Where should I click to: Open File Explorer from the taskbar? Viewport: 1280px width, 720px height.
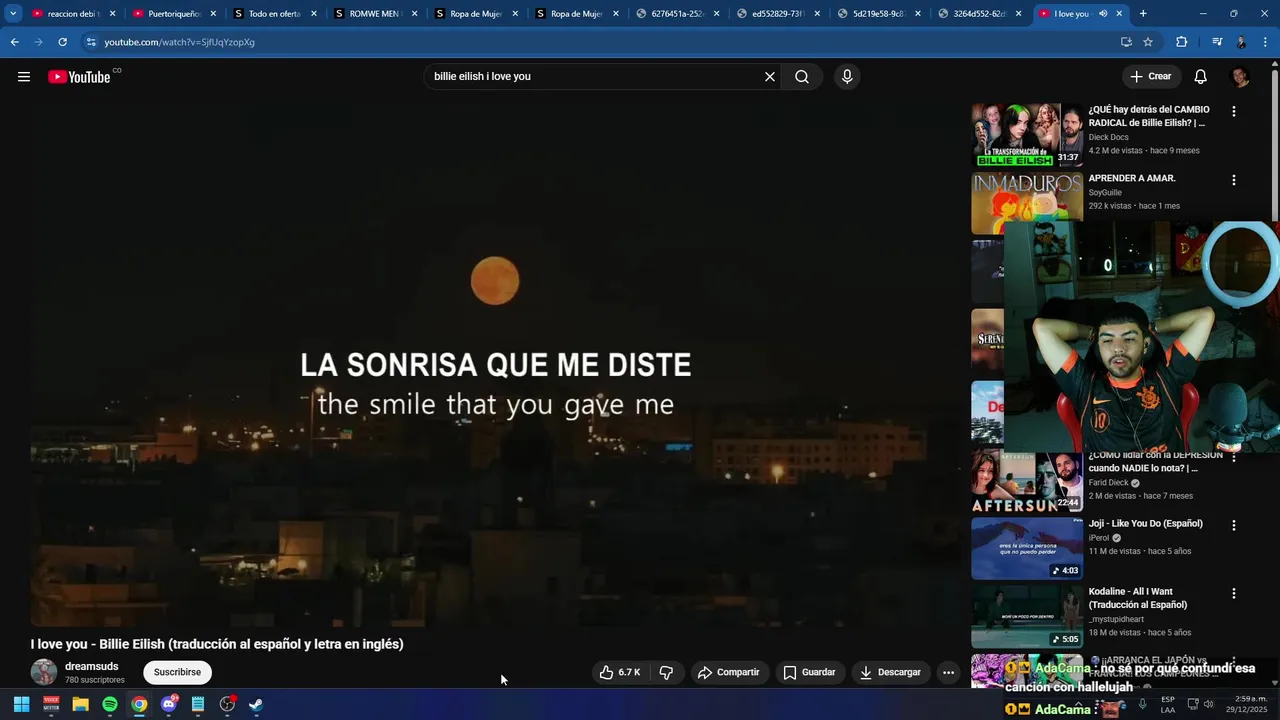pyautogui.click(x=80, y=705)
